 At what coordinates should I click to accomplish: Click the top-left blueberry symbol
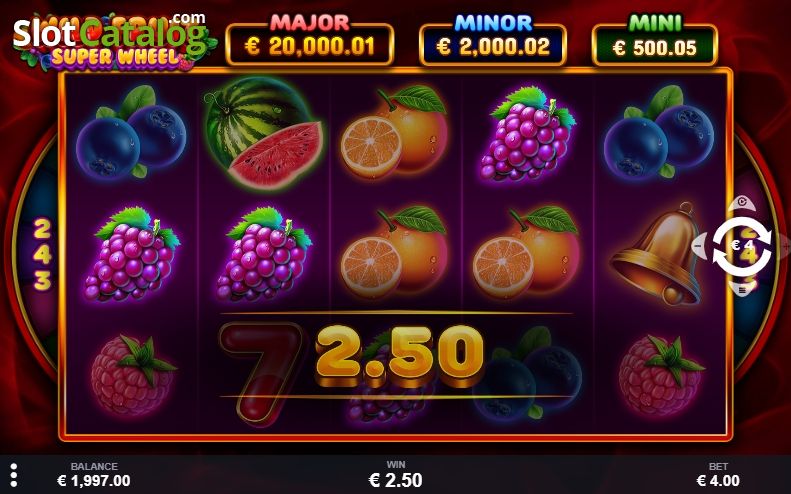pyautogui.click(x=131, y=133)
